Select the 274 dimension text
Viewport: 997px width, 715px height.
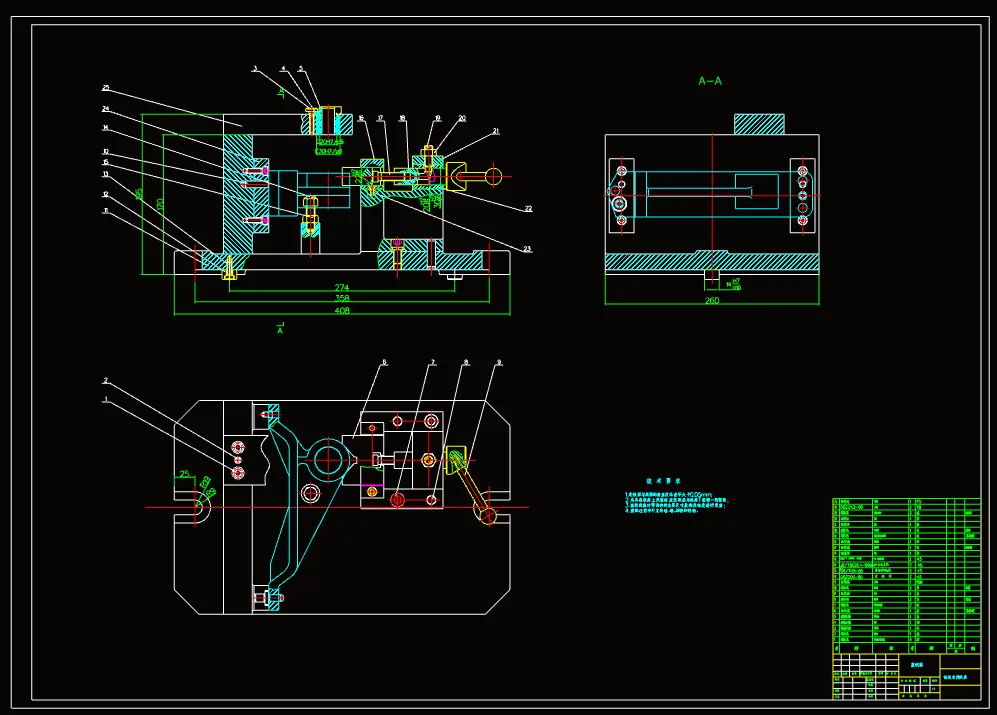(342, 288)
